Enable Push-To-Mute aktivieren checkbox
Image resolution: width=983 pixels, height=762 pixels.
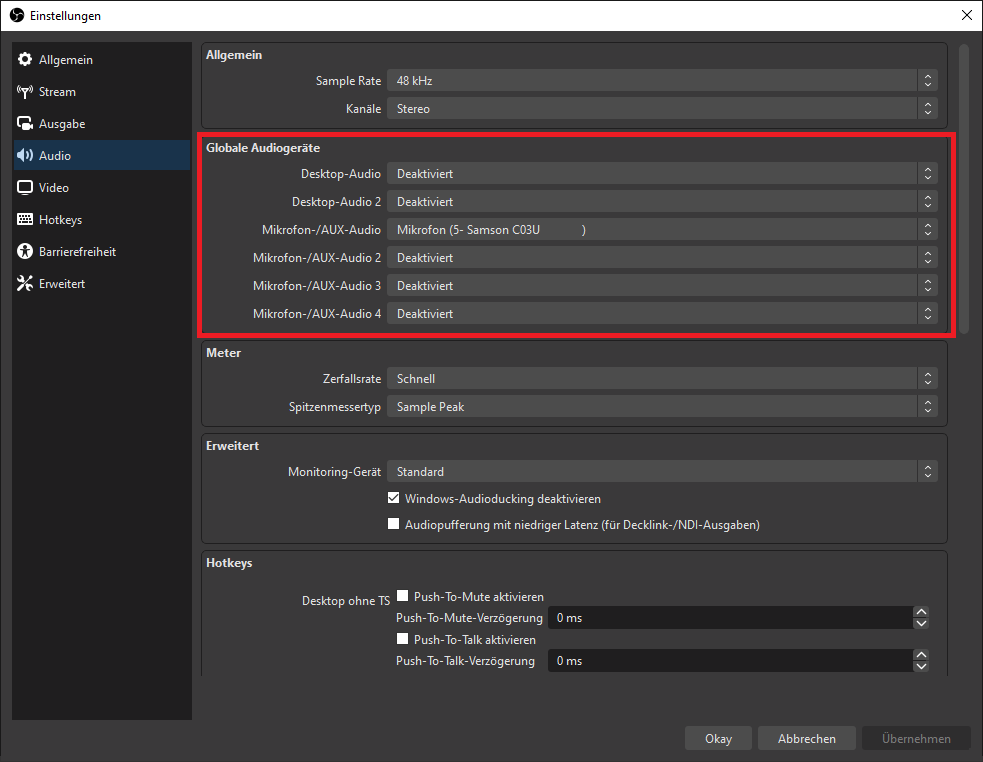[x=403, y=596]
